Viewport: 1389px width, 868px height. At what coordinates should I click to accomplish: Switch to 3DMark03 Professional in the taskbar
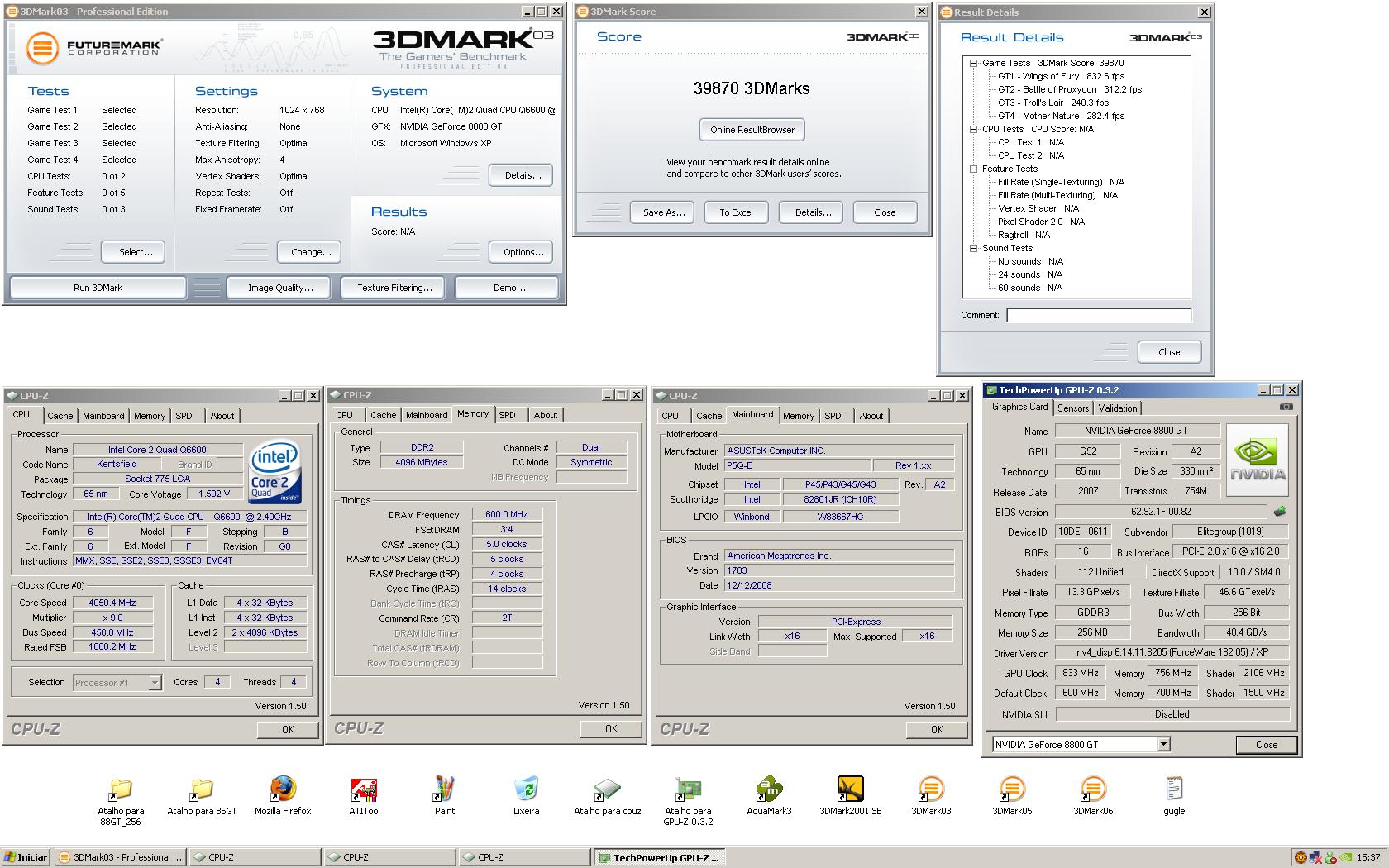[120, 857]
